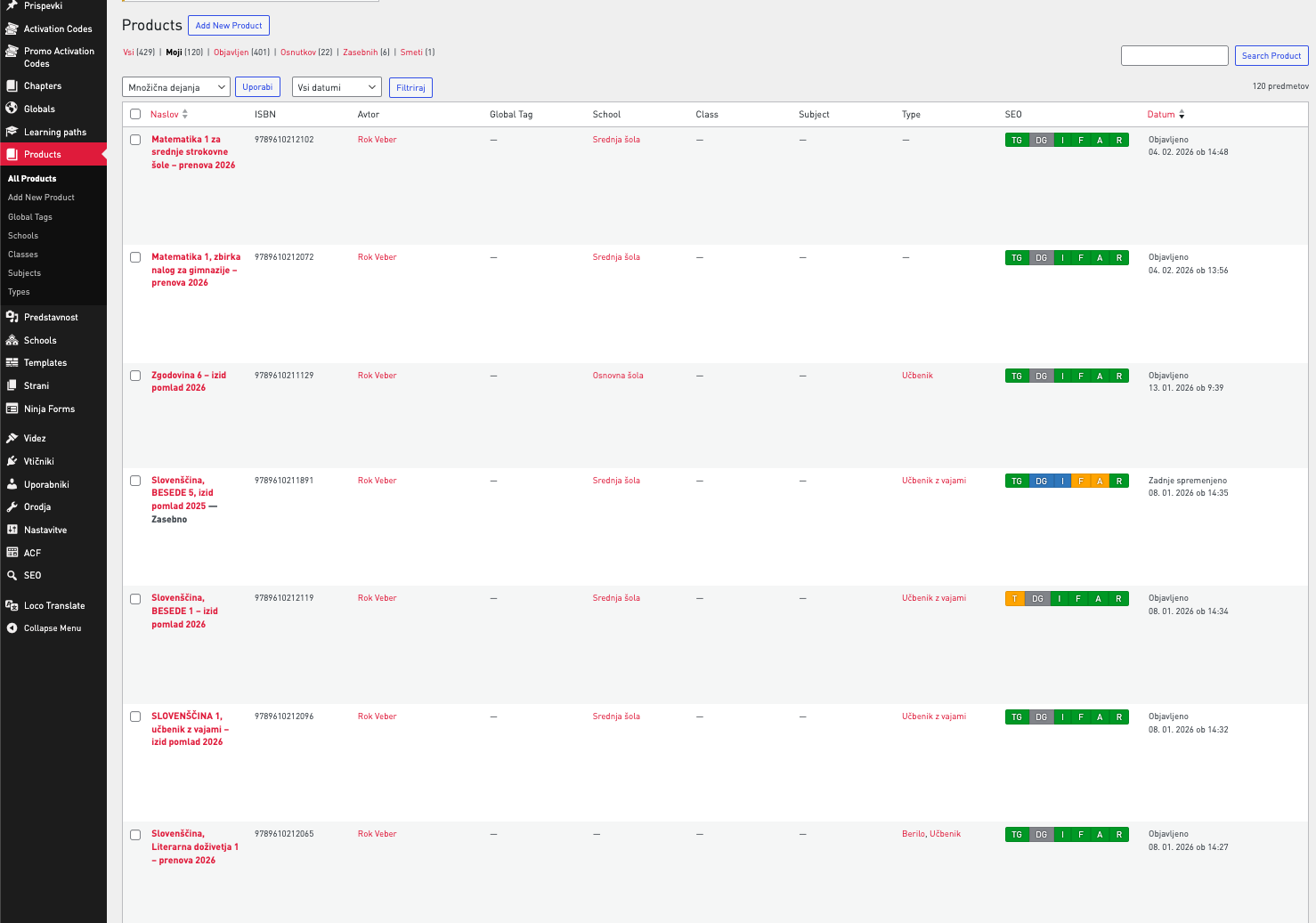Switch to Osnutkov drafts filter

(297, 53)
